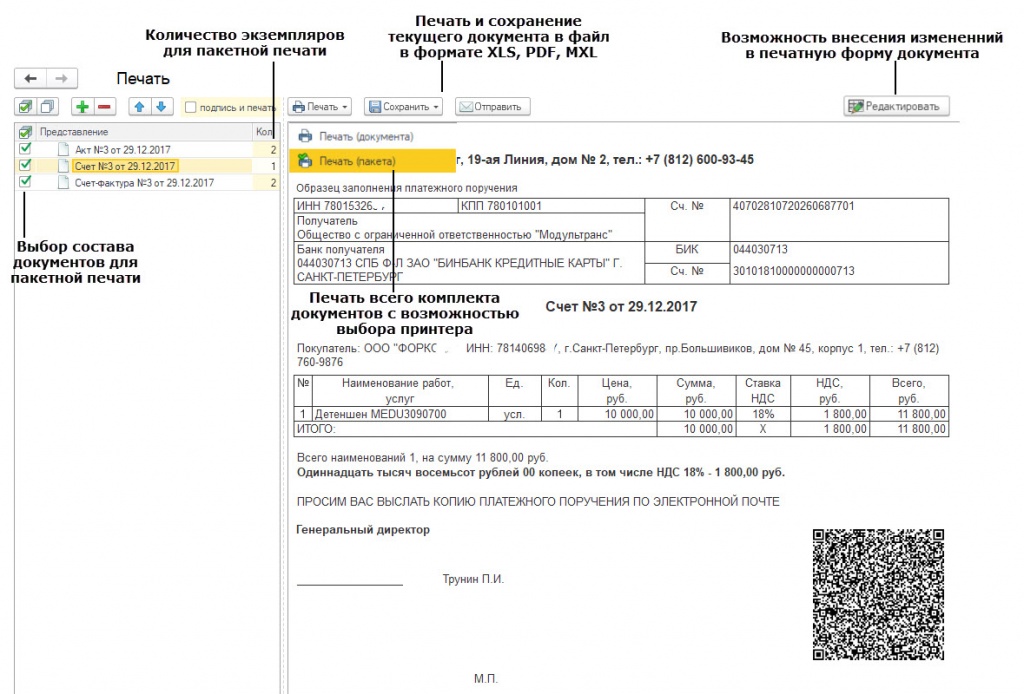Click account number '40702810720260687701'
This screenshot has height=694, width=1024.
click(793, 206)
